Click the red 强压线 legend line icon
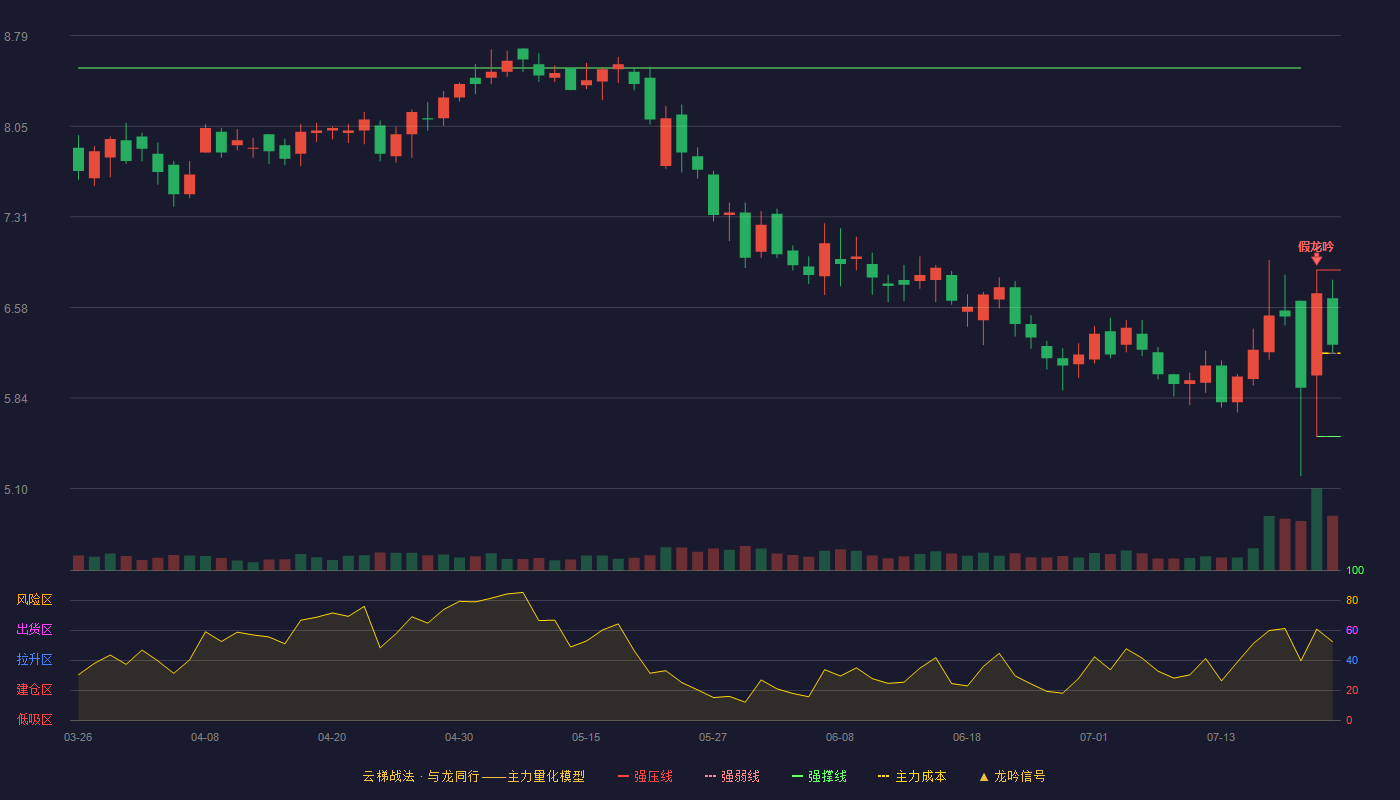Screen dimensions: 1400x800 (623, 776)
